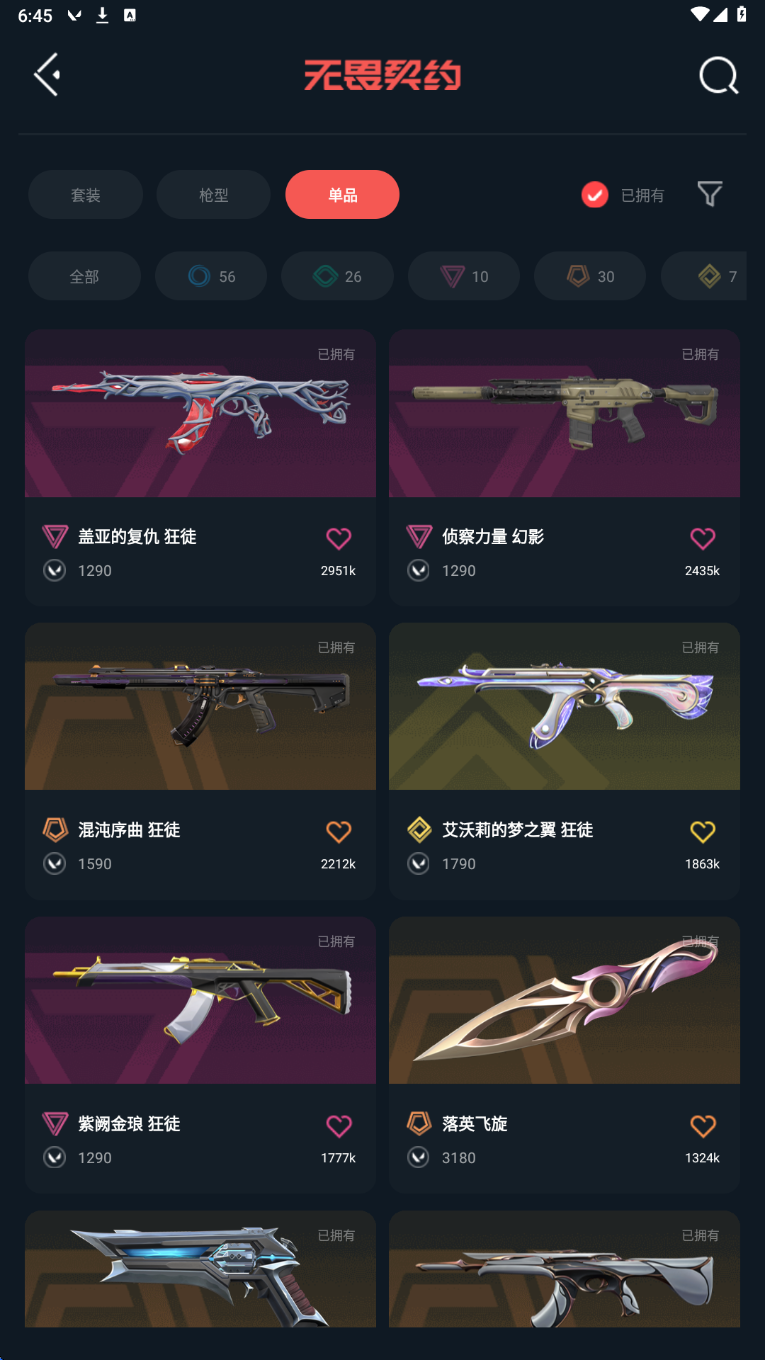This screenshot has width=765, height=1360.
Task: Choose the 全部 filter button
Action: 84,276
